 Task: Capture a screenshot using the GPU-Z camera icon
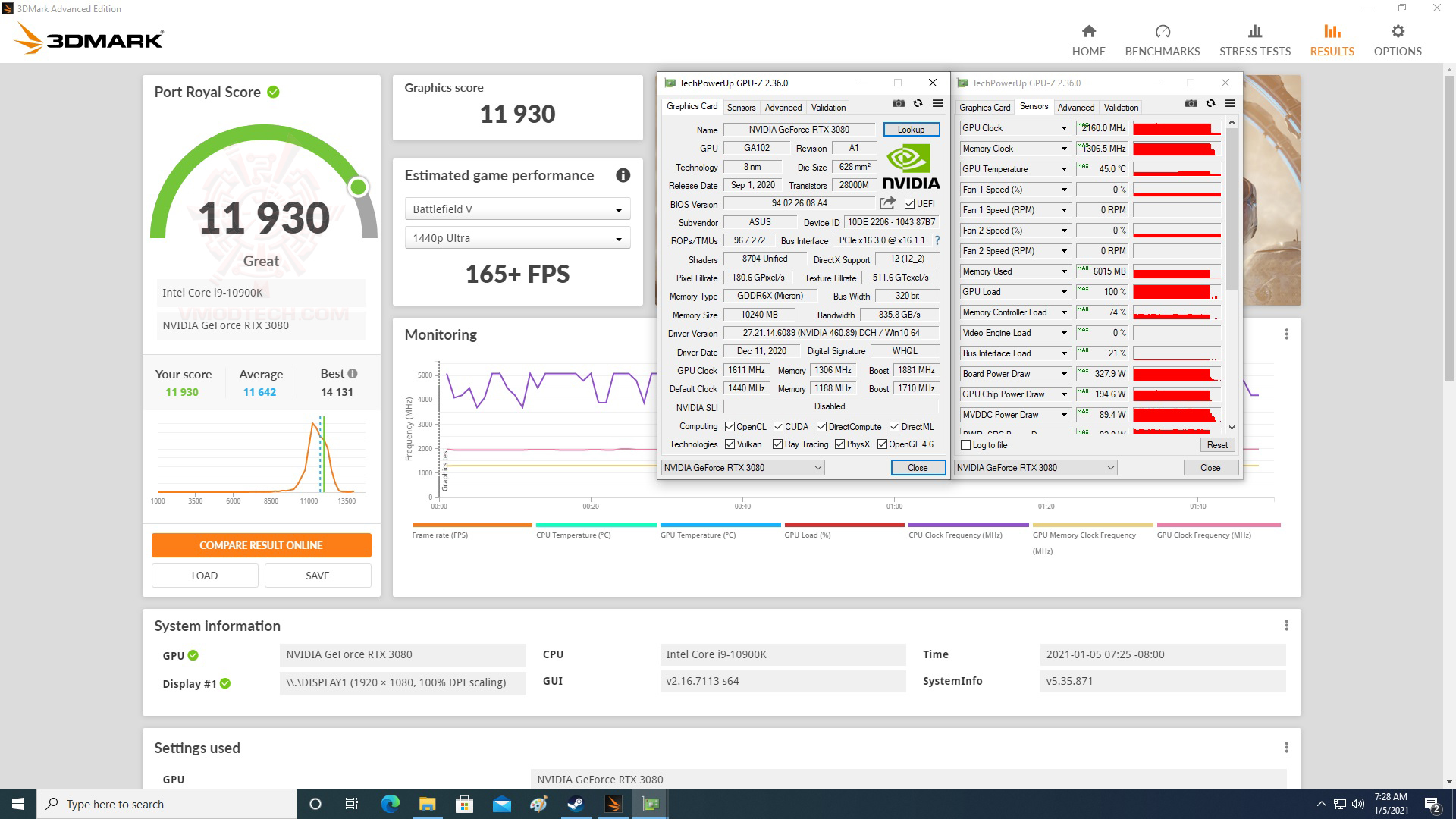[x=898, y=104]
